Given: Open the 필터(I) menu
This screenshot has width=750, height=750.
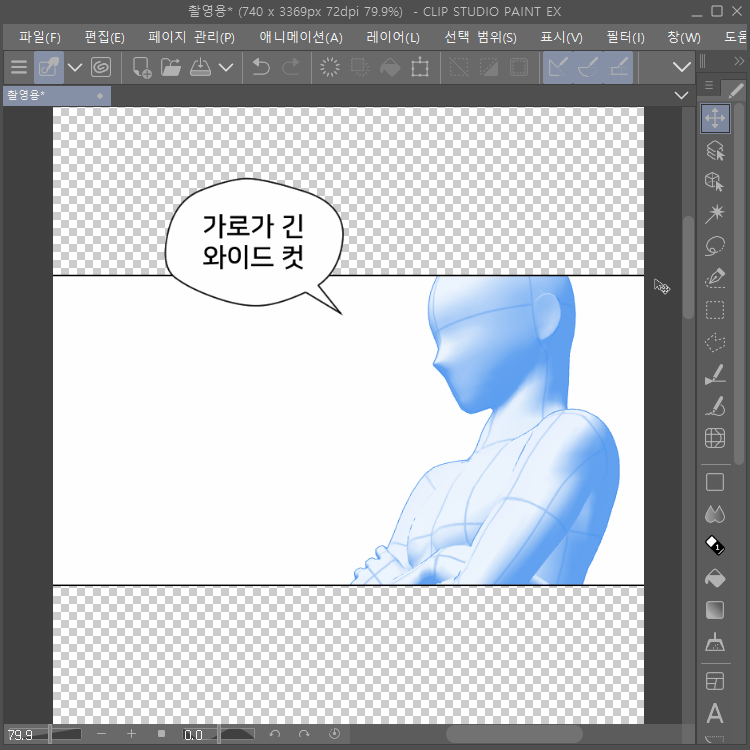Looking at the screenshot, I should tap(625, 37).
